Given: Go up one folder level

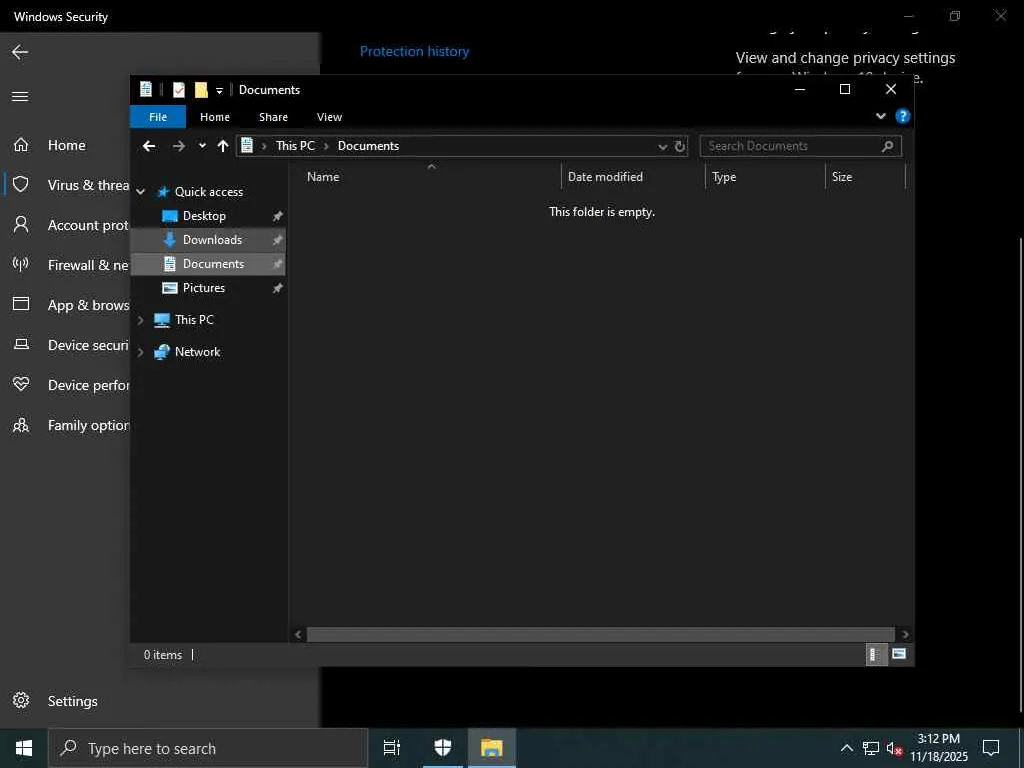Looking at the screenshot, I should click(223, 146).
